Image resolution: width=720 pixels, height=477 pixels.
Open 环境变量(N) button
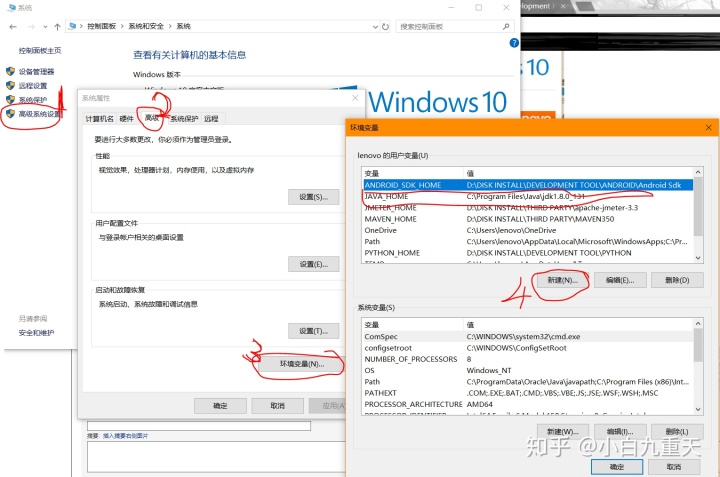tap(302, 364)
